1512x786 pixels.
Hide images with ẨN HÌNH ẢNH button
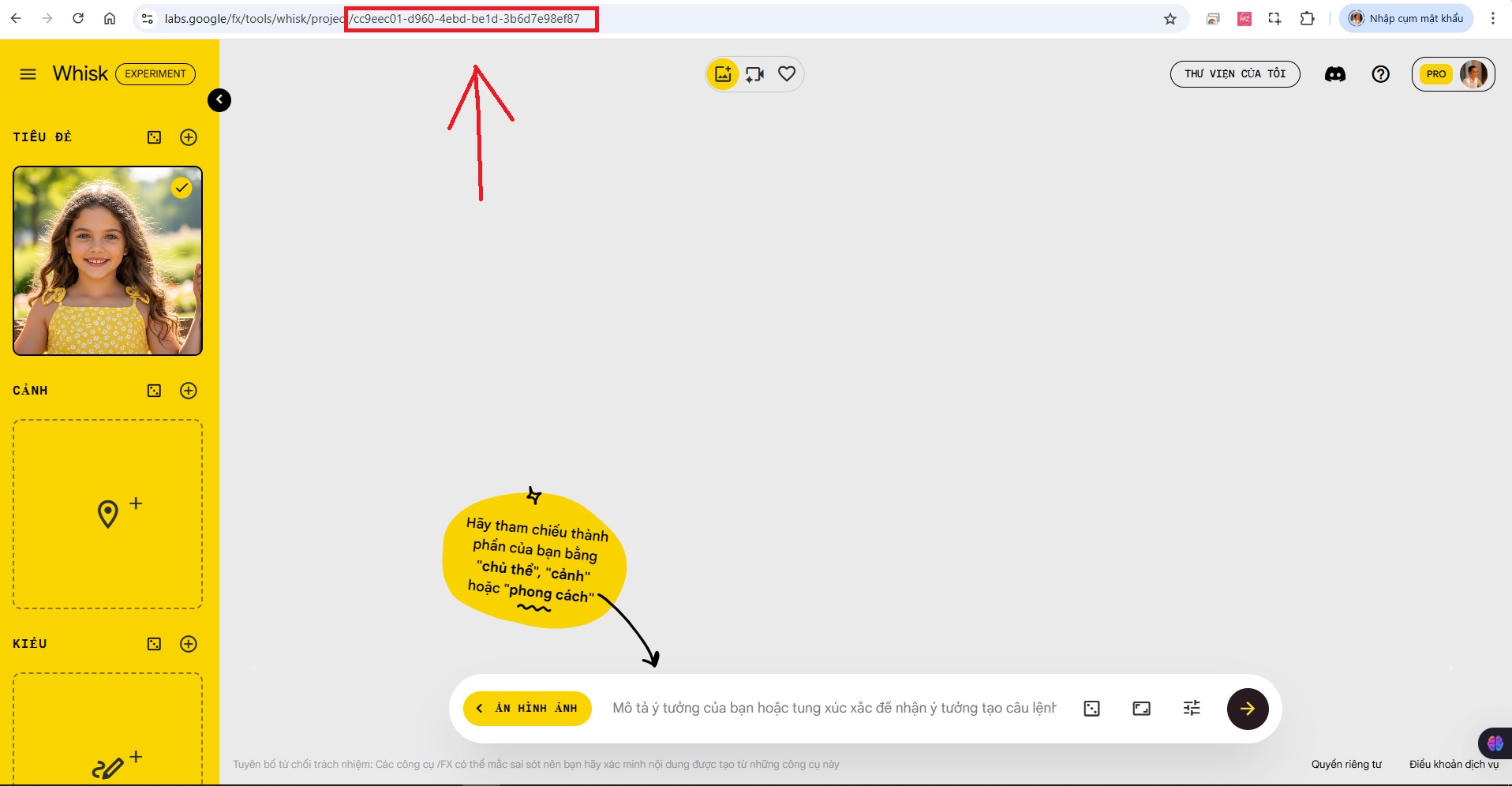pyautogui.click(x=528, y=709)
